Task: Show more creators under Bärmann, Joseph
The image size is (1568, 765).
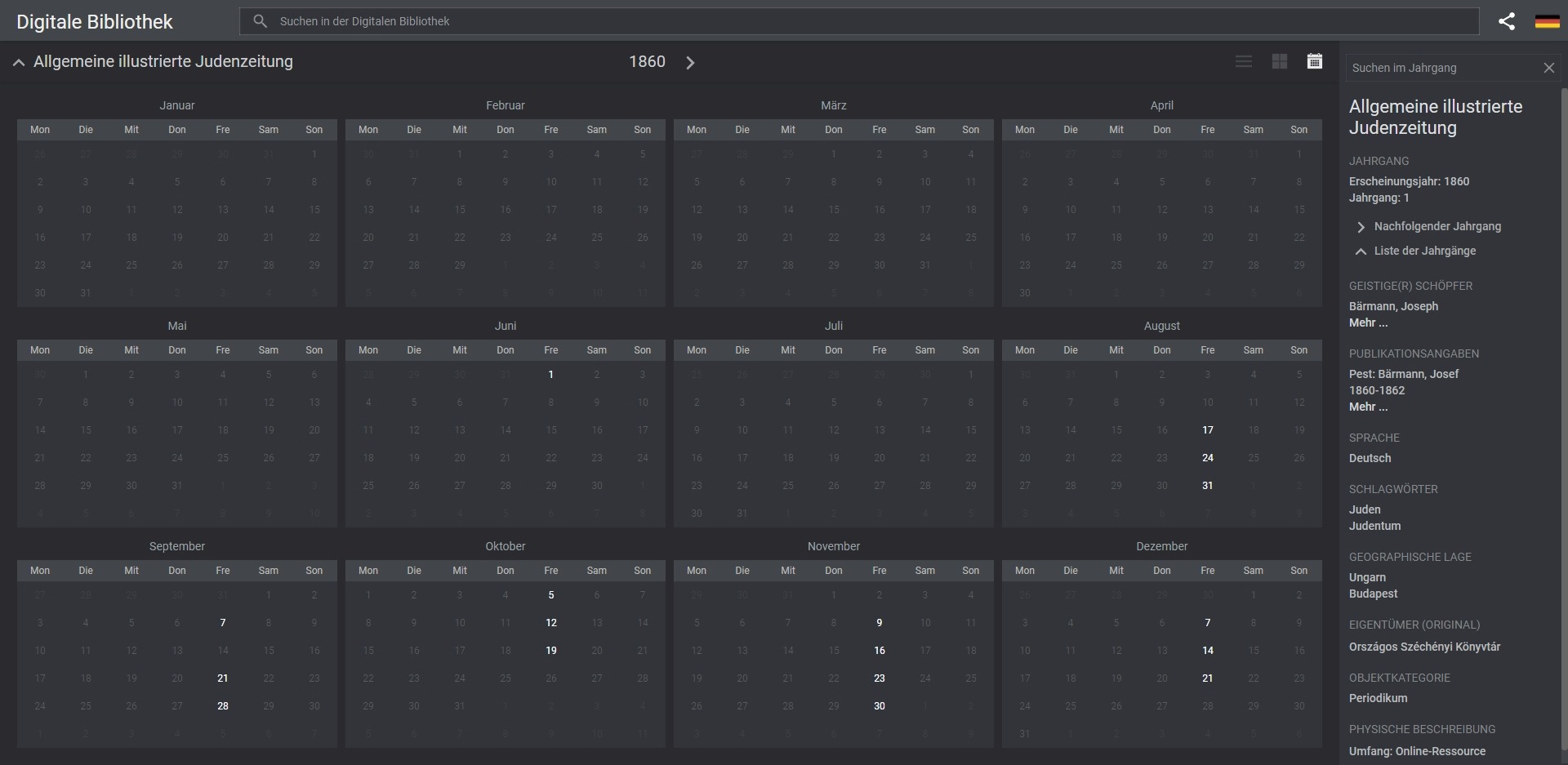Action: point(1368,322)
